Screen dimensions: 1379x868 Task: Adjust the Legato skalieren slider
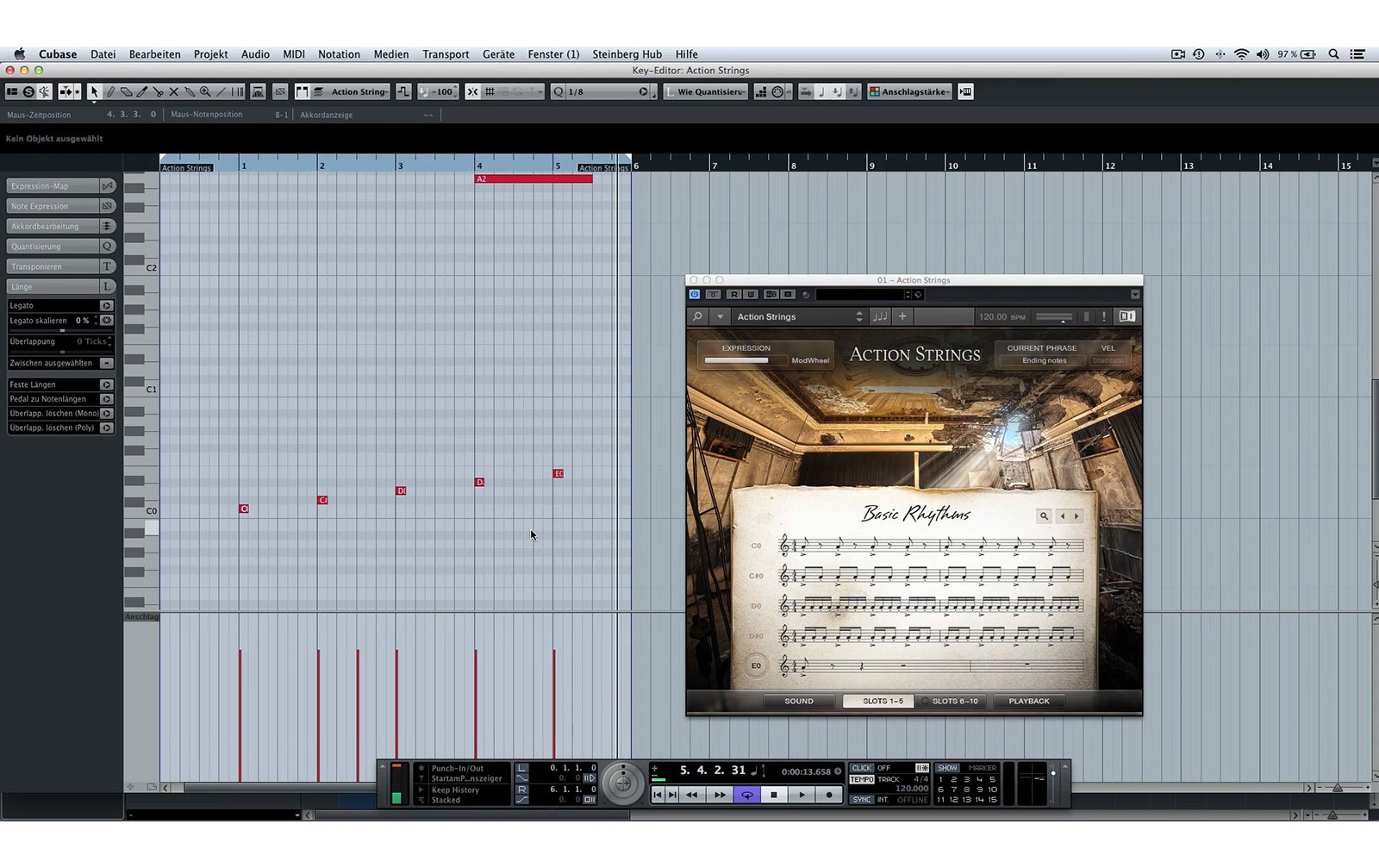coord(61,330)
